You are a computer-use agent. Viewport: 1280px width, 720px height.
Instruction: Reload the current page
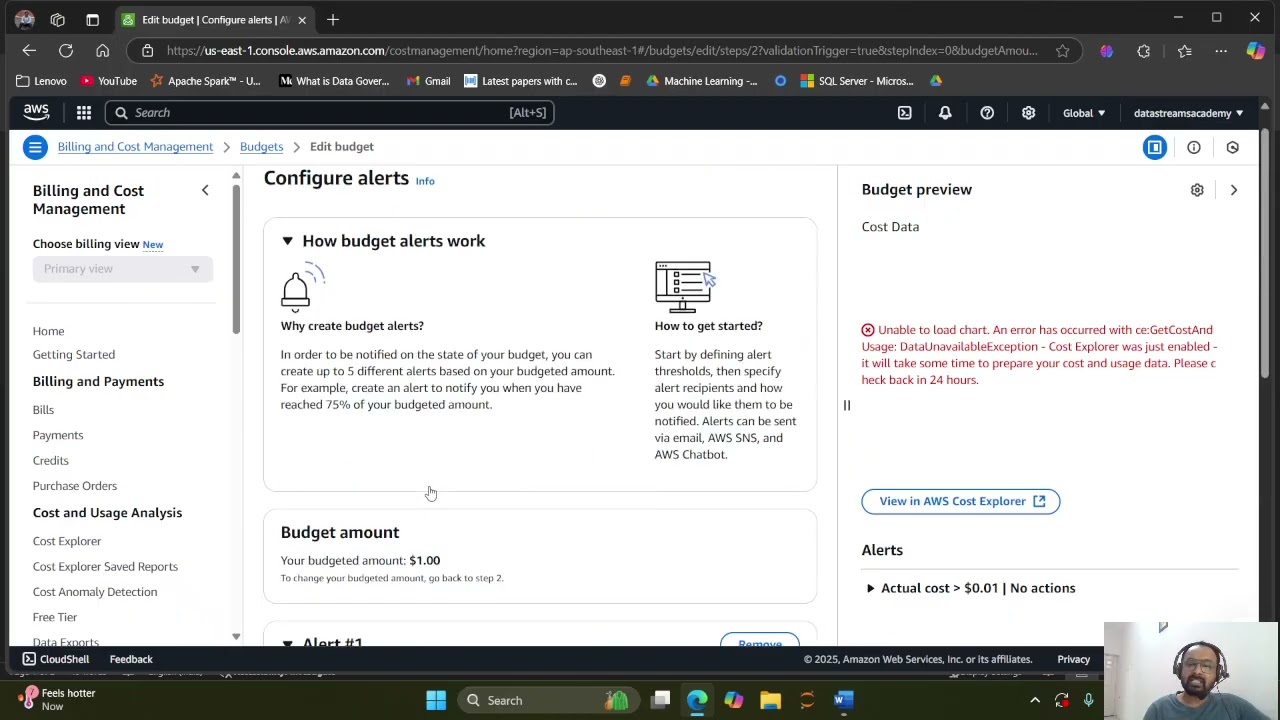66,51
